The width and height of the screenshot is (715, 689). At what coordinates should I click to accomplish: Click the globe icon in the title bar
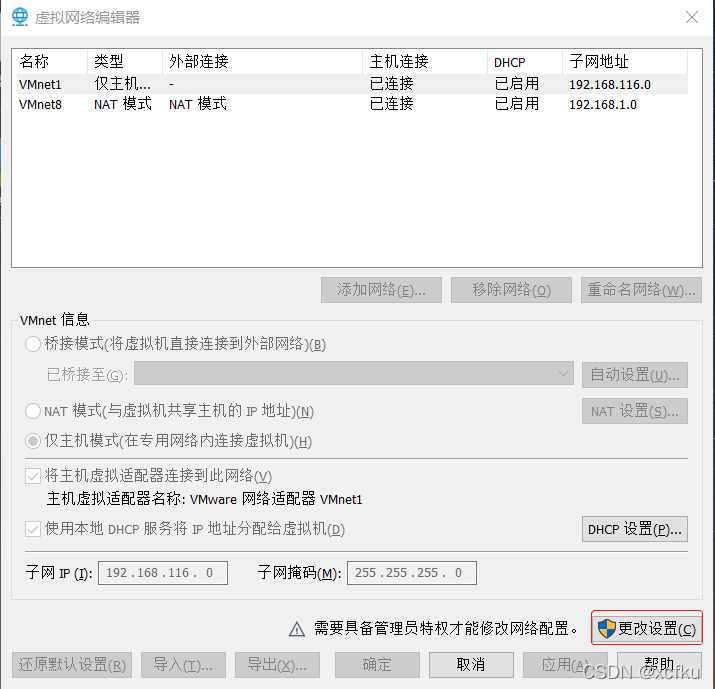click(20, 17)
